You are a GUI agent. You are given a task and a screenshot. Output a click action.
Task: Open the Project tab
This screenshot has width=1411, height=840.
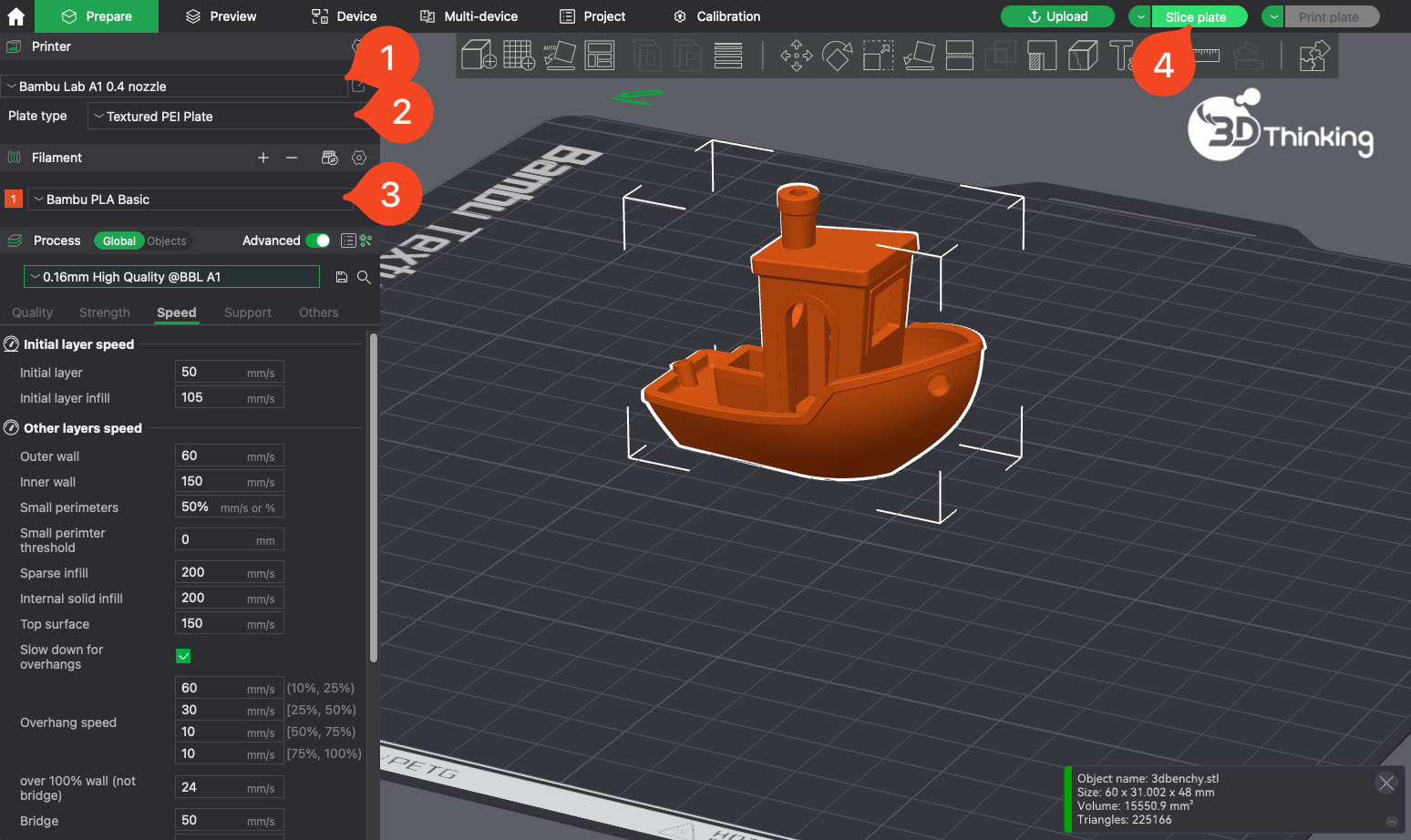pos(592,16)
